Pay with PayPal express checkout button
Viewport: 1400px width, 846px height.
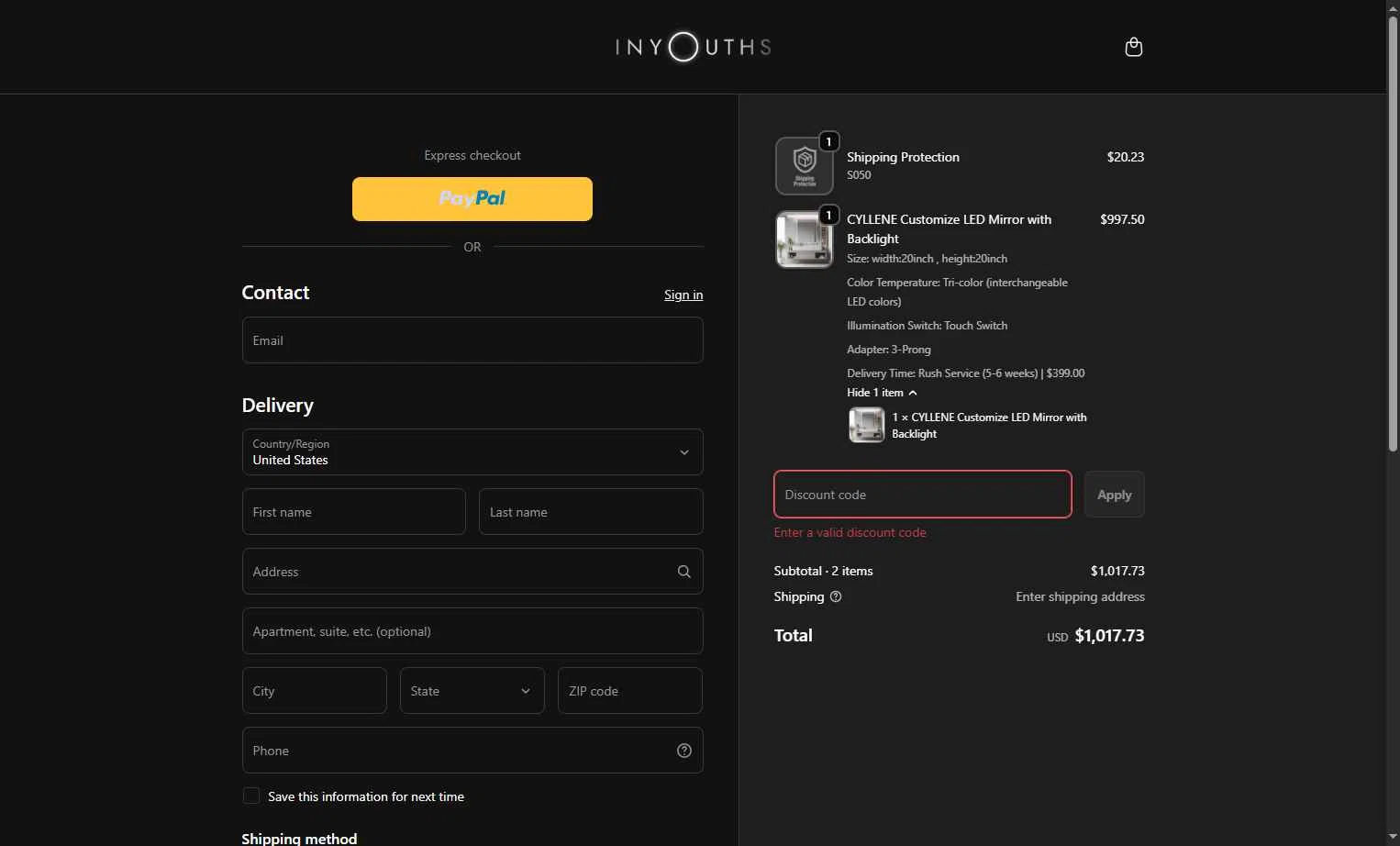pyautogui.click(x=472, y=199)
